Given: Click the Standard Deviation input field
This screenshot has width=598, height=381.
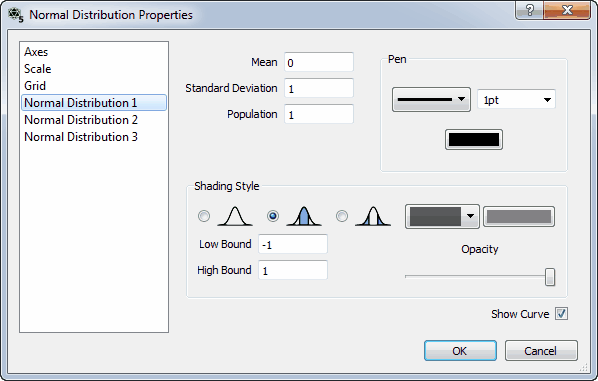Looking at the screenshot, I should [319, 88].
